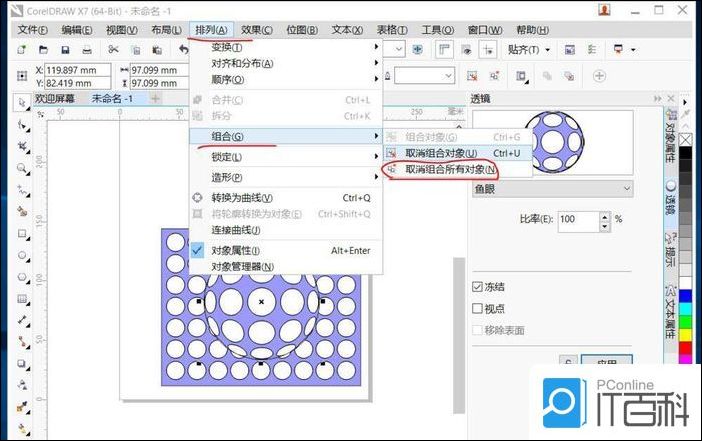Click the Wrap text icon in property bar
The height and width of the screenshot is (441, 702).
[x=521, y=76]
